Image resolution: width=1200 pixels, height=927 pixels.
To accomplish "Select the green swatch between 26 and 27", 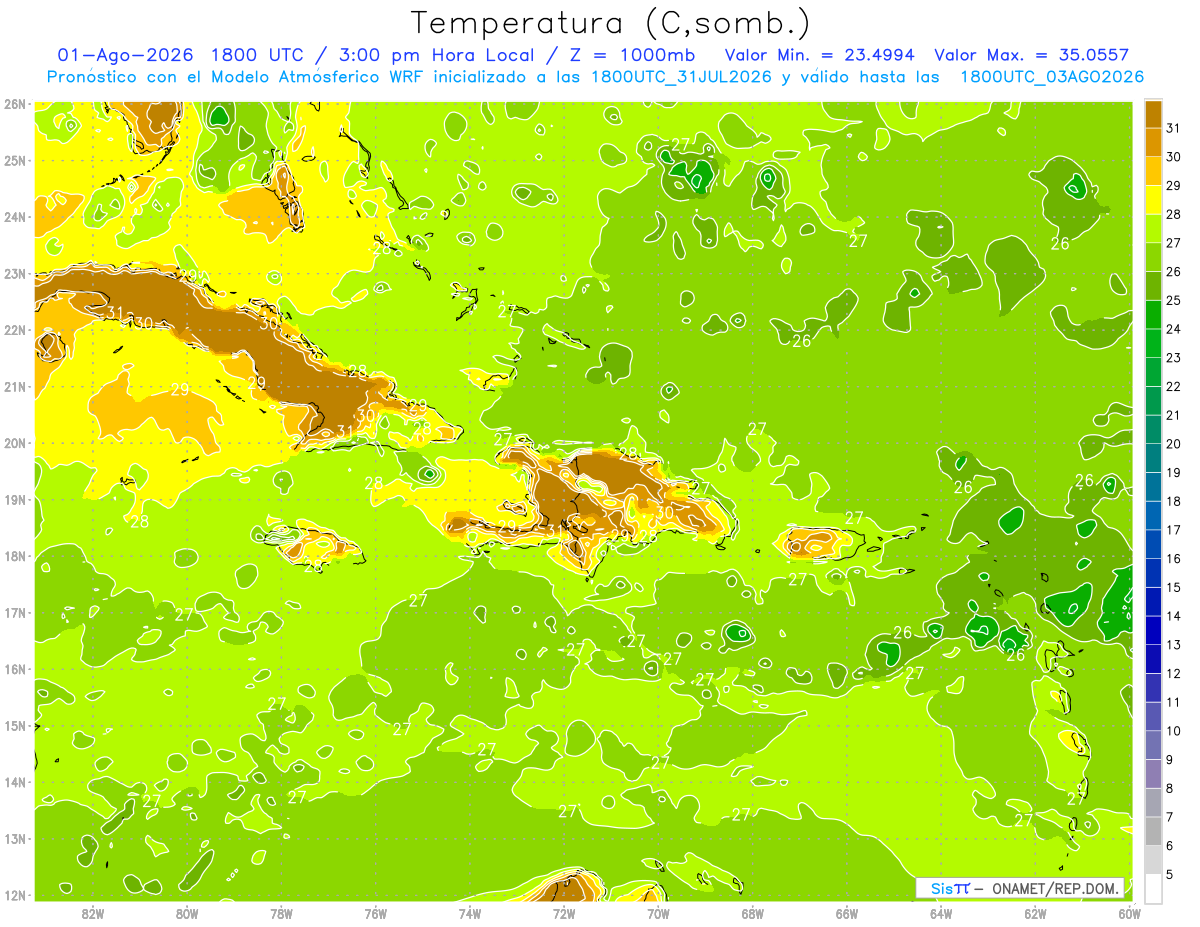I will pos(1153,256).
